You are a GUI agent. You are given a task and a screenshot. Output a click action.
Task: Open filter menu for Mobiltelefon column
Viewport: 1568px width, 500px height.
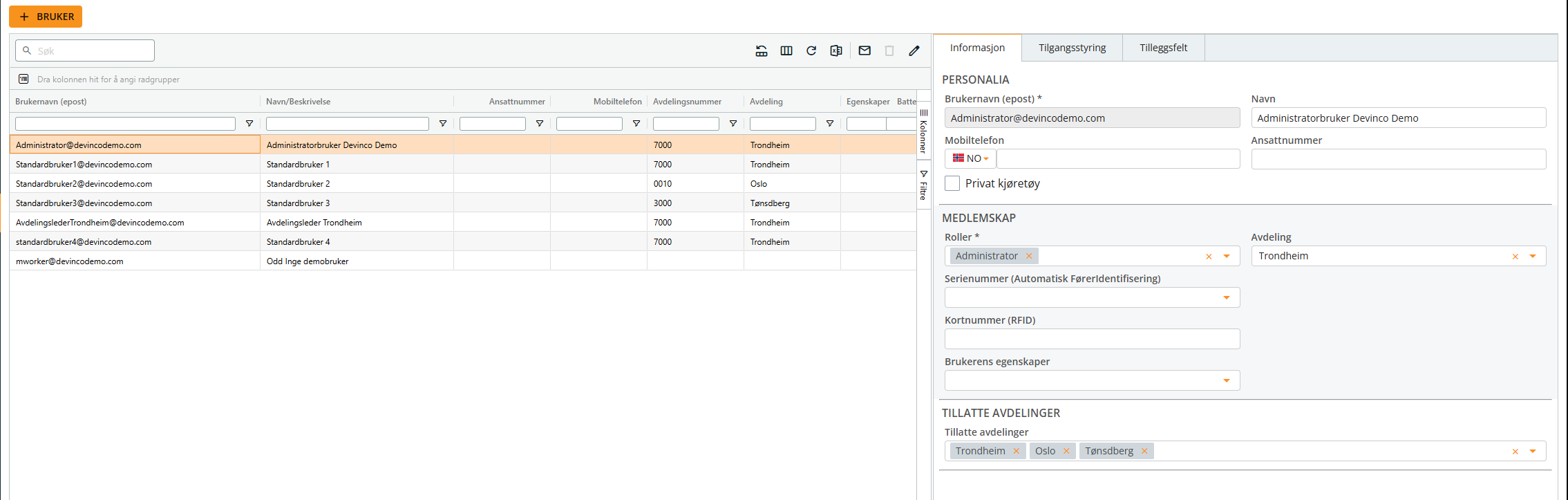(636, 124)
